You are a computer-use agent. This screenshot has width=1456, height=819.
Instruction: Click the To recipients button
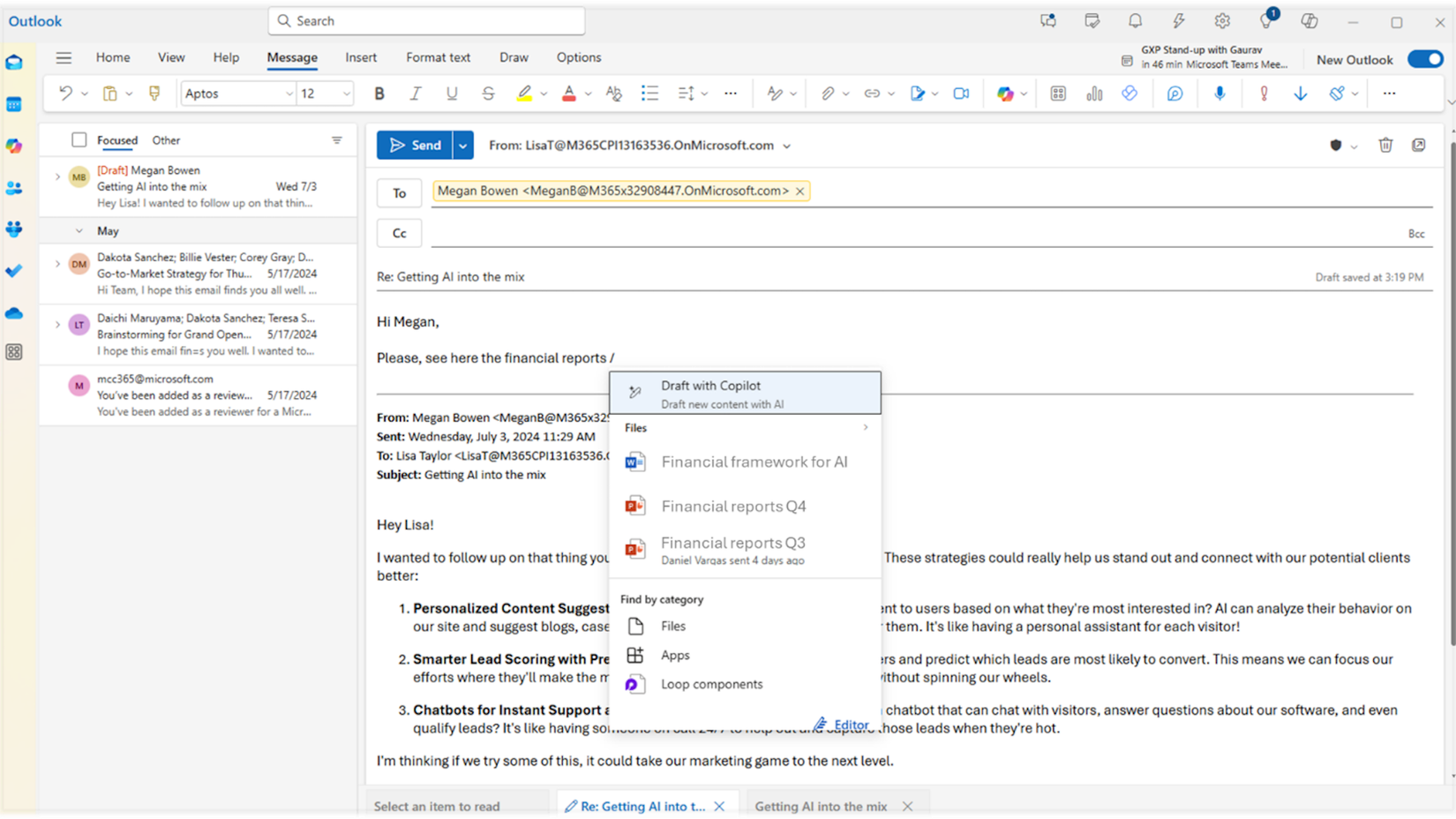400,193
